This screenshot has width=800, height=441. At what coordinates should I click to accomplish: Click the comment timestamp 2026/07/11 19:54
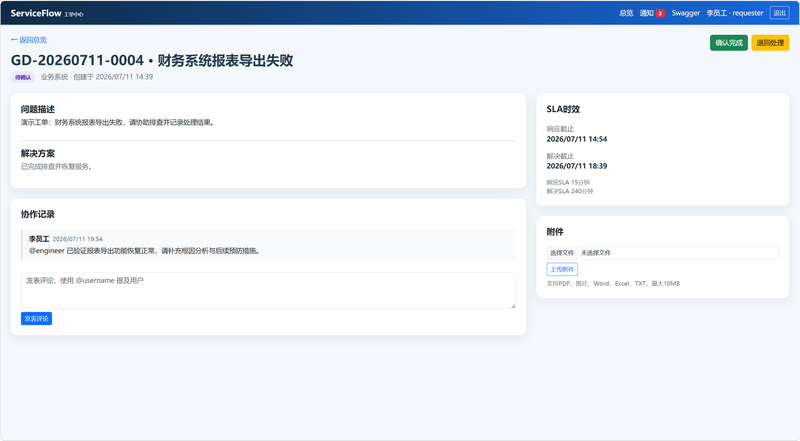point(78,239)
